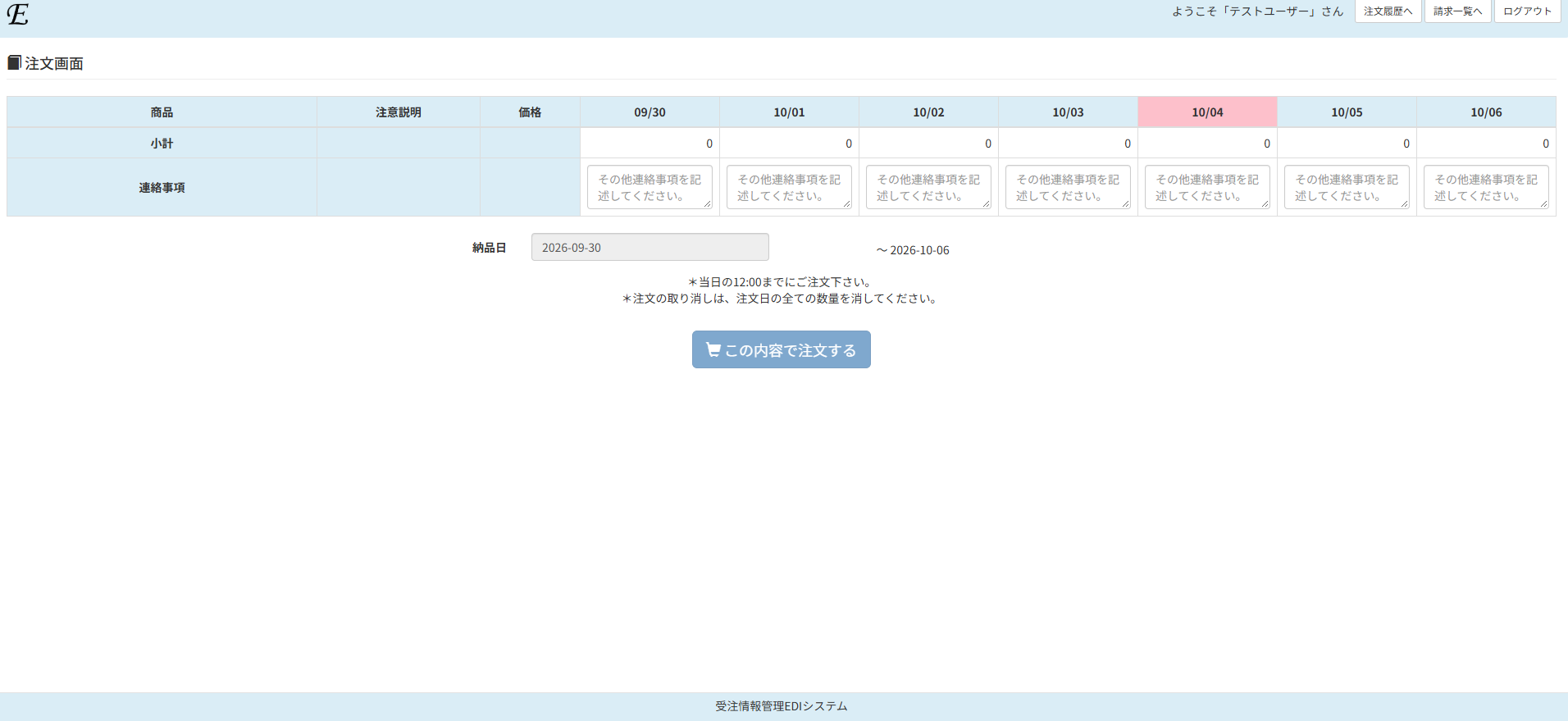
Task: Click 連絡事項 textarea under 10/02
Action: click(x=928, y=187)
